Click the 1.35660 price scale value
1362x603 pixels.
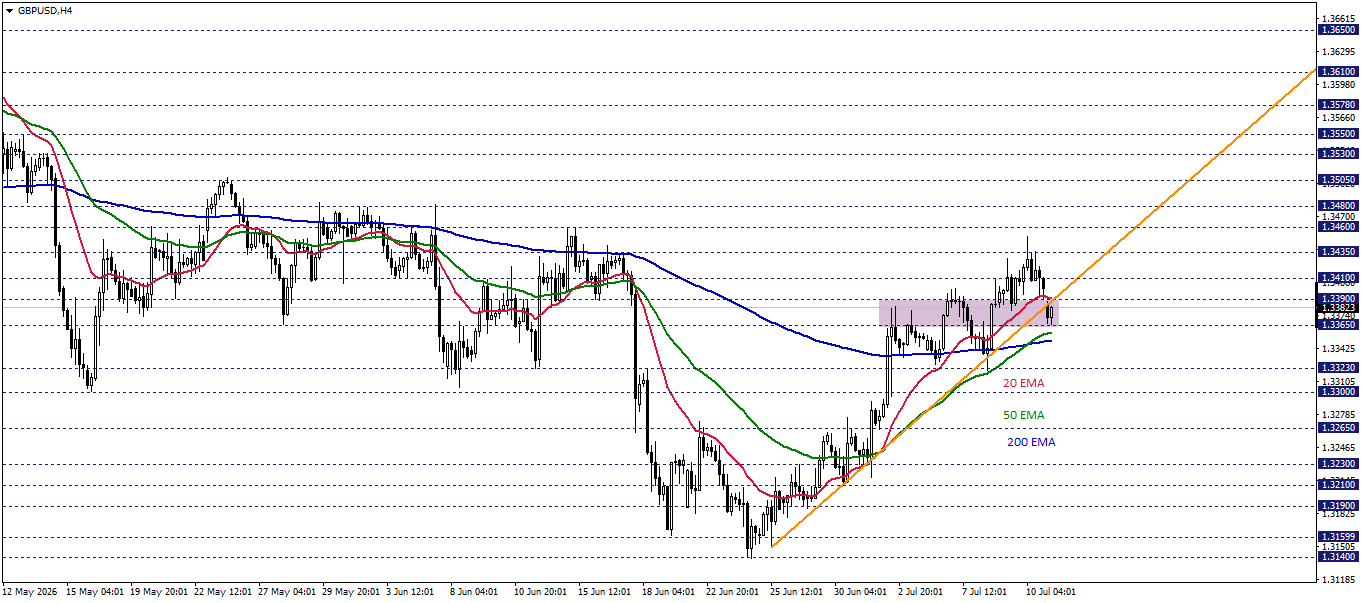point(1338,118)
